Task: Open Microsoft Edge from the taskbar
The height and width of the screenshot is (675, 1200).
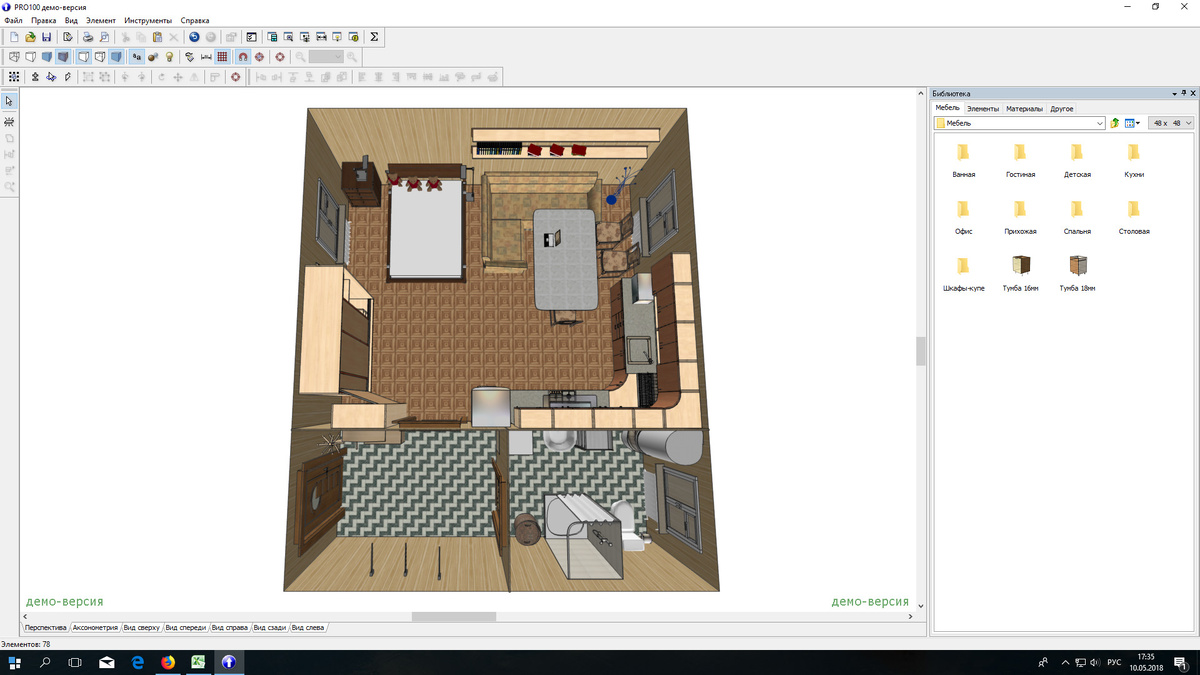Action: click(137, 662)
